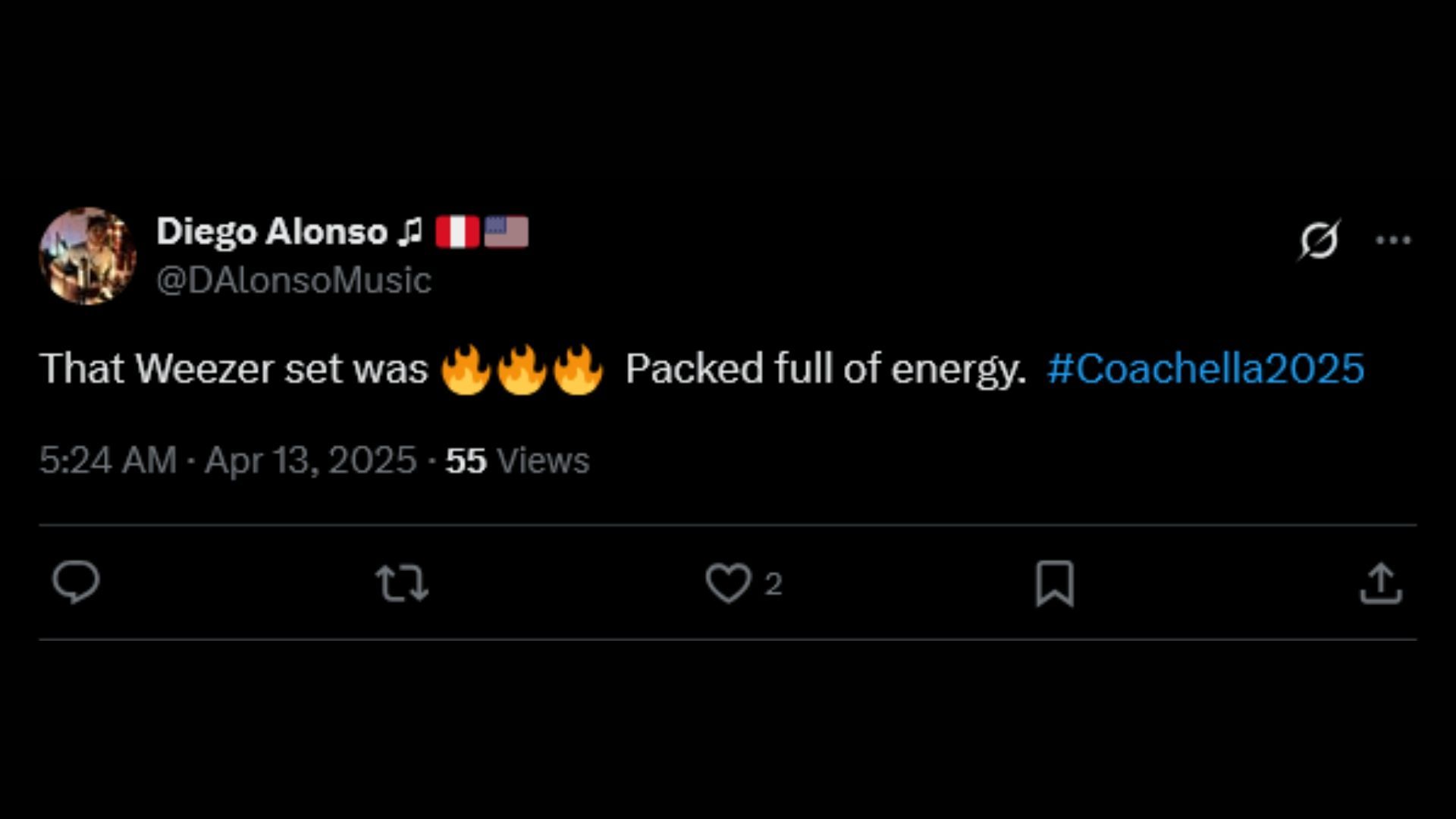Repost this tweet using the arrows icon

[402, 583]
